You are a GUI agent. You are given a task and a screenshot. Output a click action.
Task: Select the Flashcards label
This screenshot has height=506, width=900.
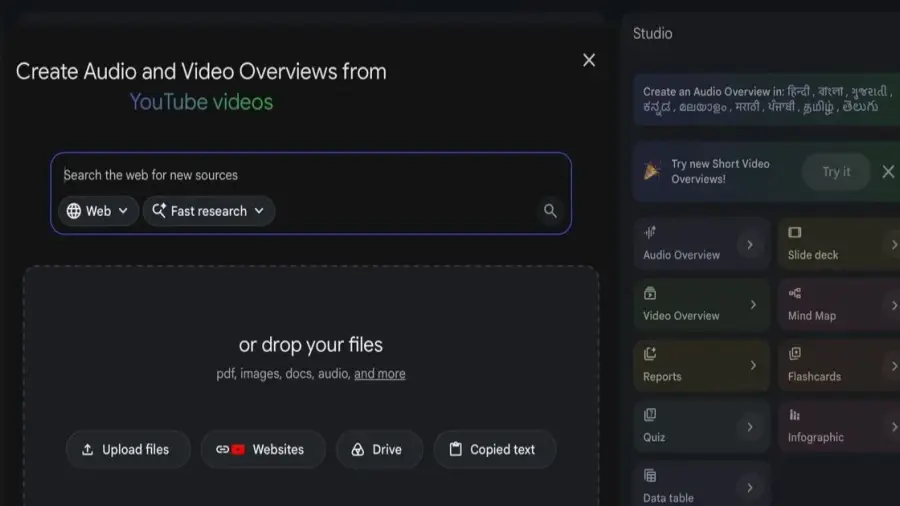pyautogui.click(x=814, y=377)
